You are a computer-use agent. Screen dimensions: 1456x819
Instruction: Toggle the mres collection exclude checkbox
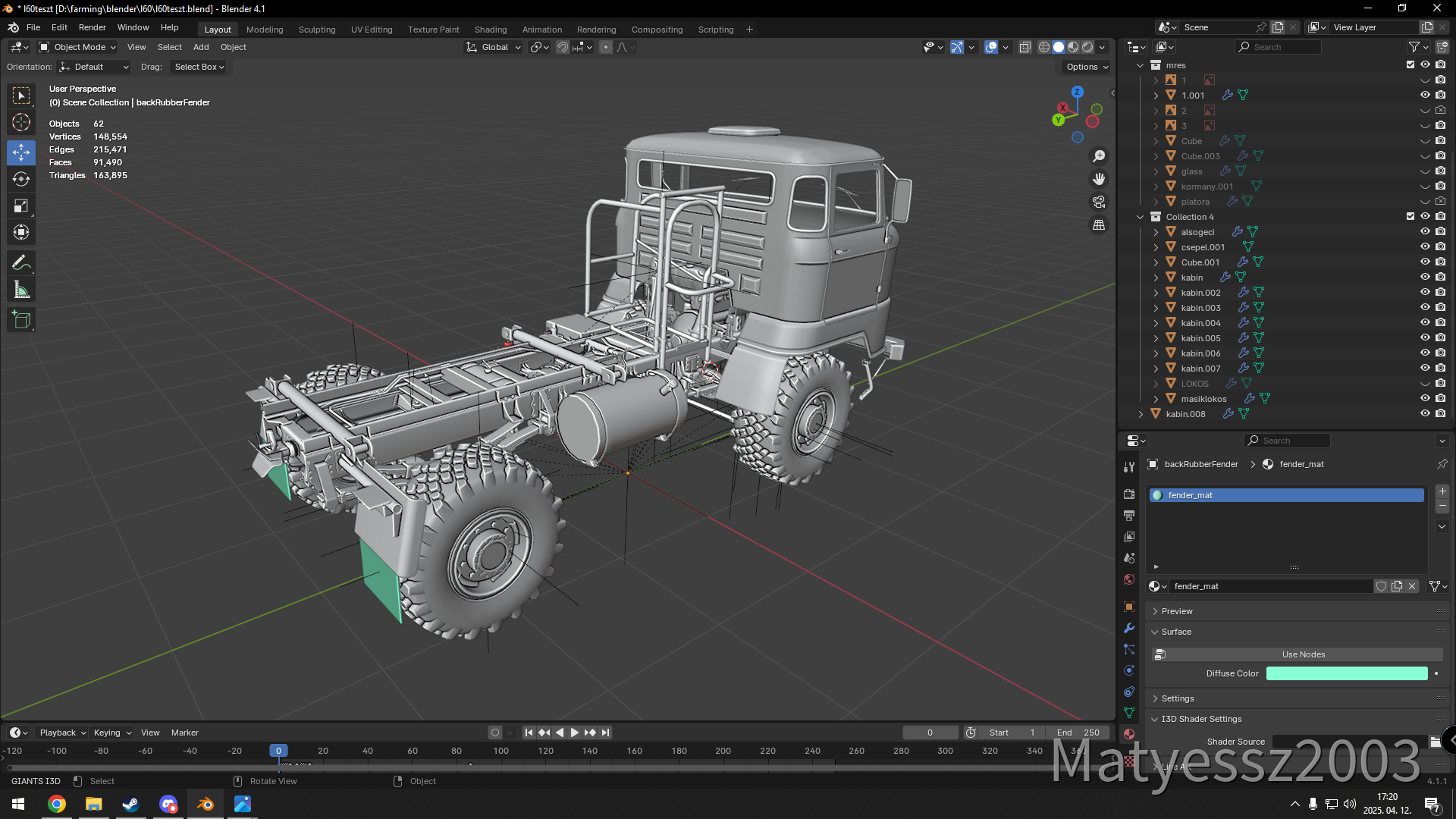pyautogui.click(x=1410, y=65)
